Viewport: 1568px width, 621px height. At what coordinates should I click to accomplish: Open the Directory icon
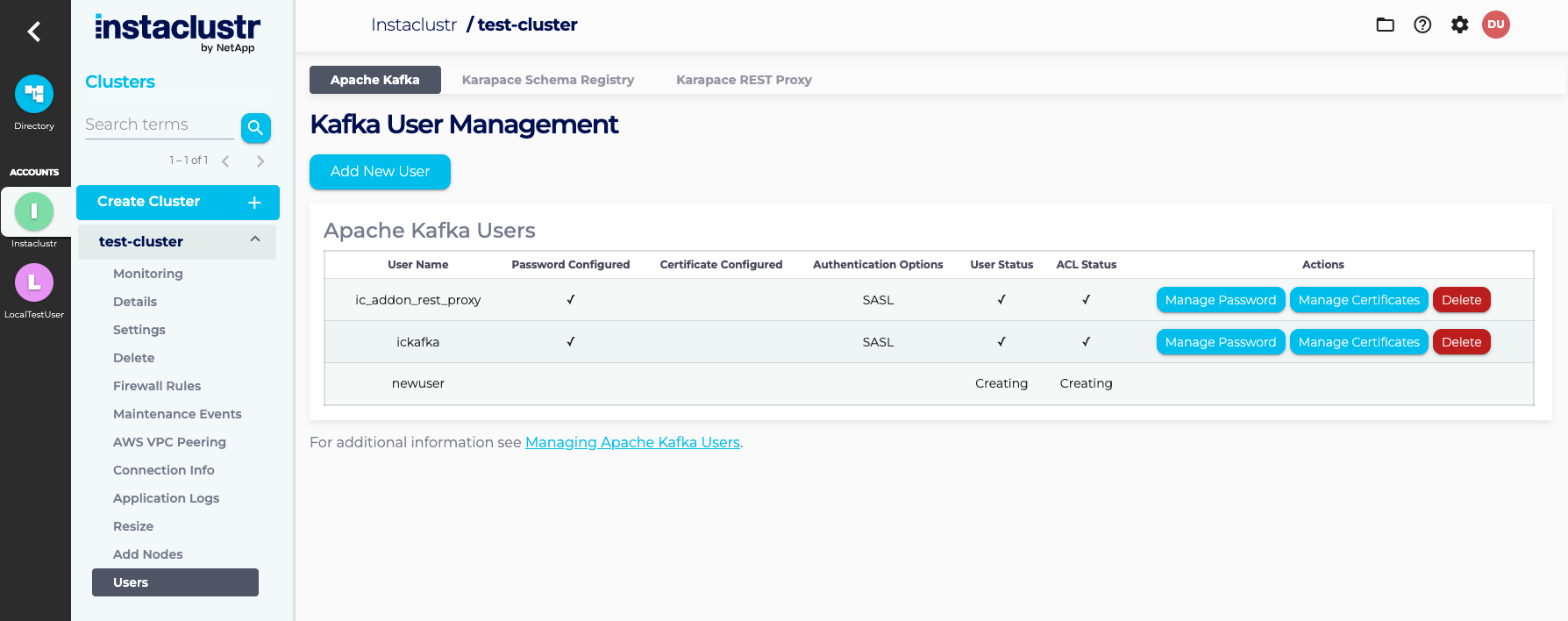pyautogui.click(x=34, y=95)
